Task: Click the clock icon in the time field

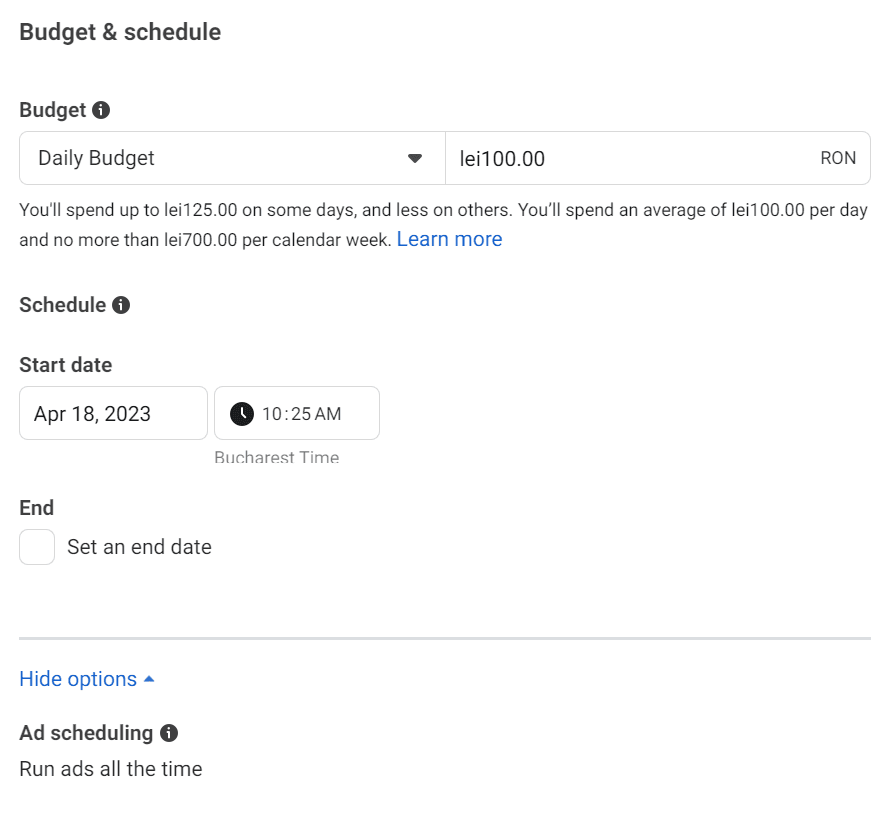Action: (x=240, y=412)
